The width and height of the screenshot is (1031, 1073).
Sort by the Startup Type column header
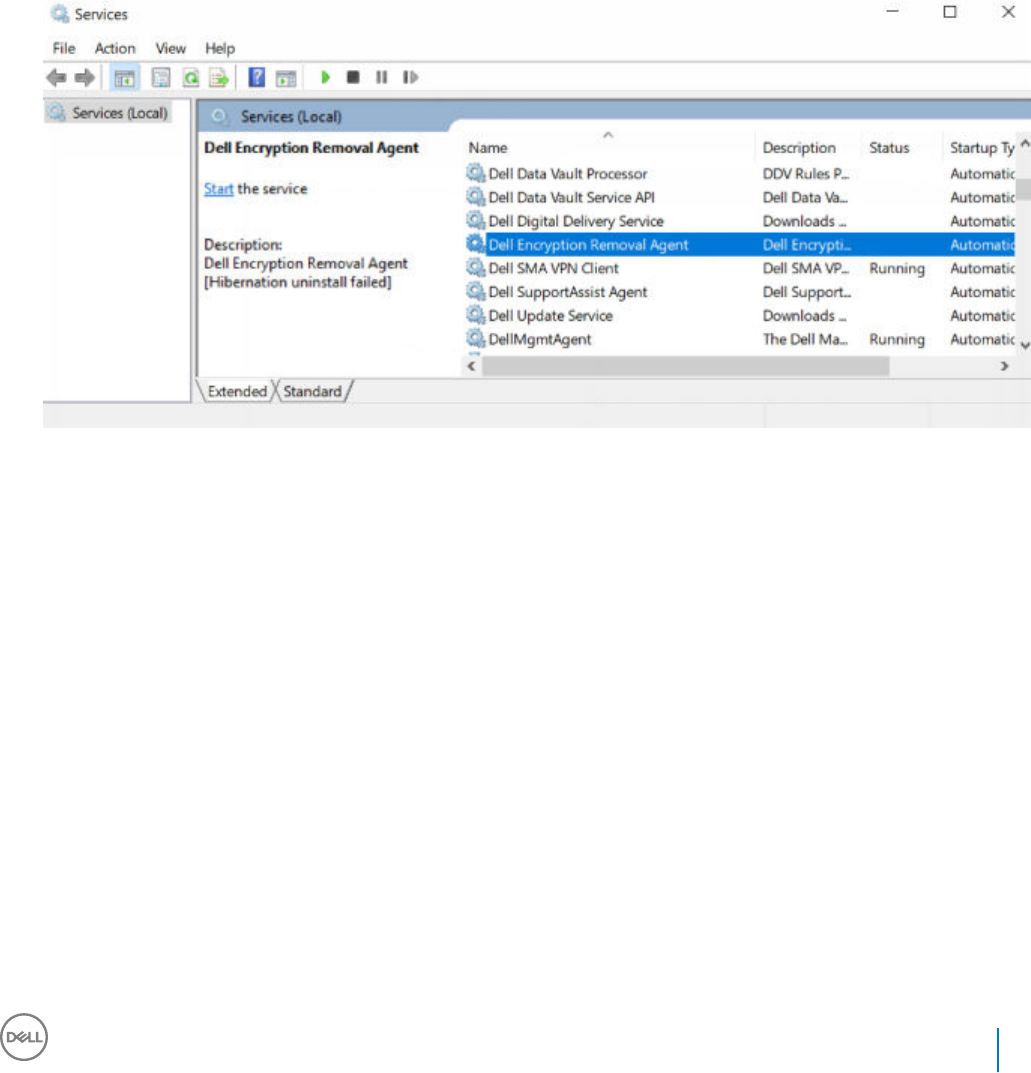[982, 148]
